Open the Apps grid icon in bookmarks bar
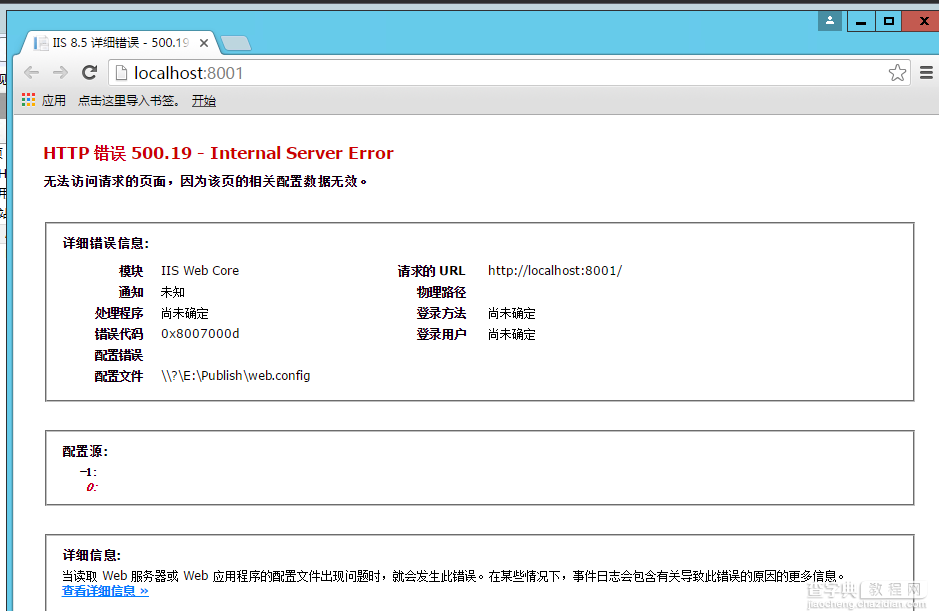939x611 pixels. click(x=28, y=99)
